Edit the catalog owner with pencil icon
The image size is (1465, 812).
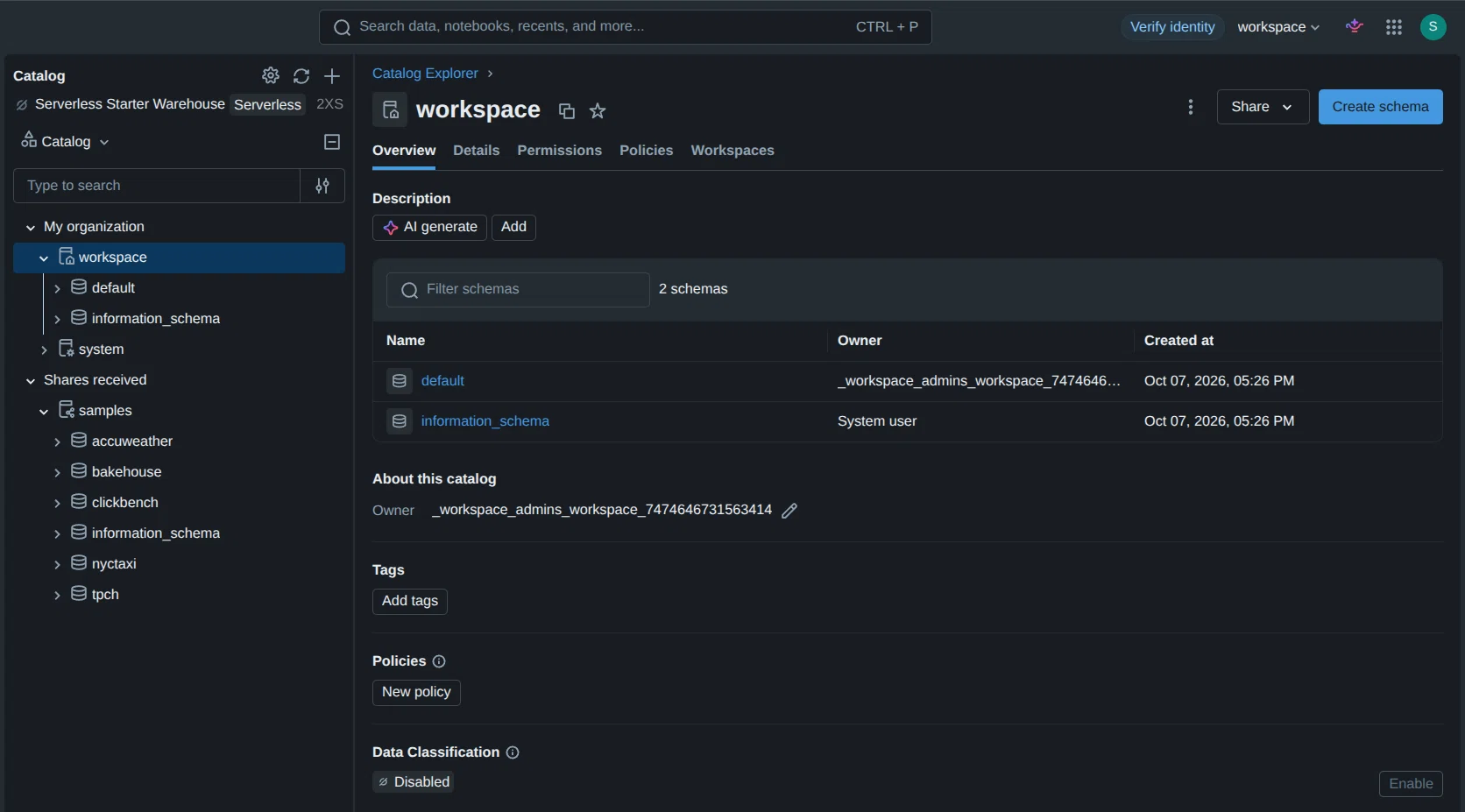tap(789, 511)
